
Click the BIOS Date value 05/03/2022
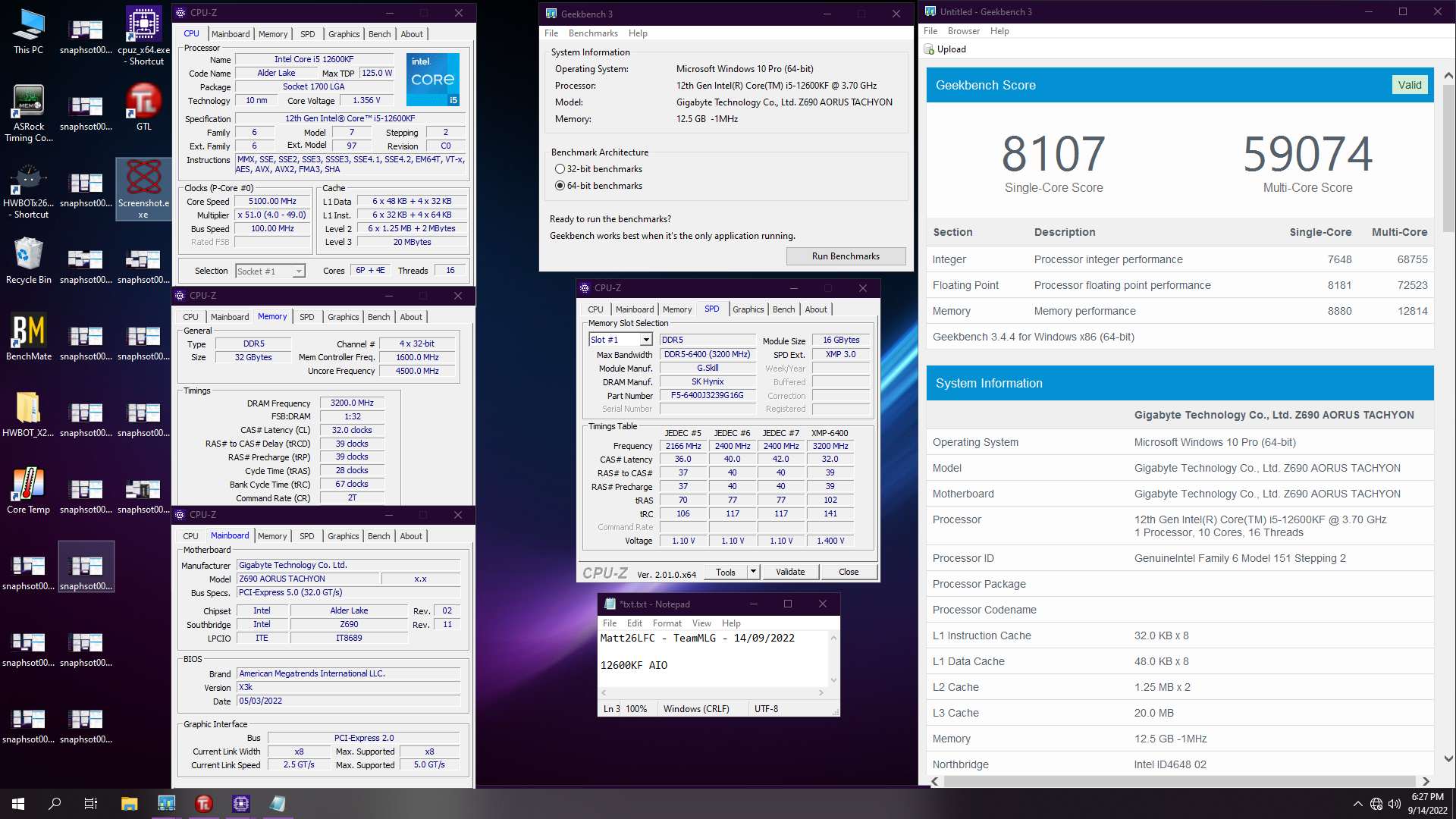[349, 701]
